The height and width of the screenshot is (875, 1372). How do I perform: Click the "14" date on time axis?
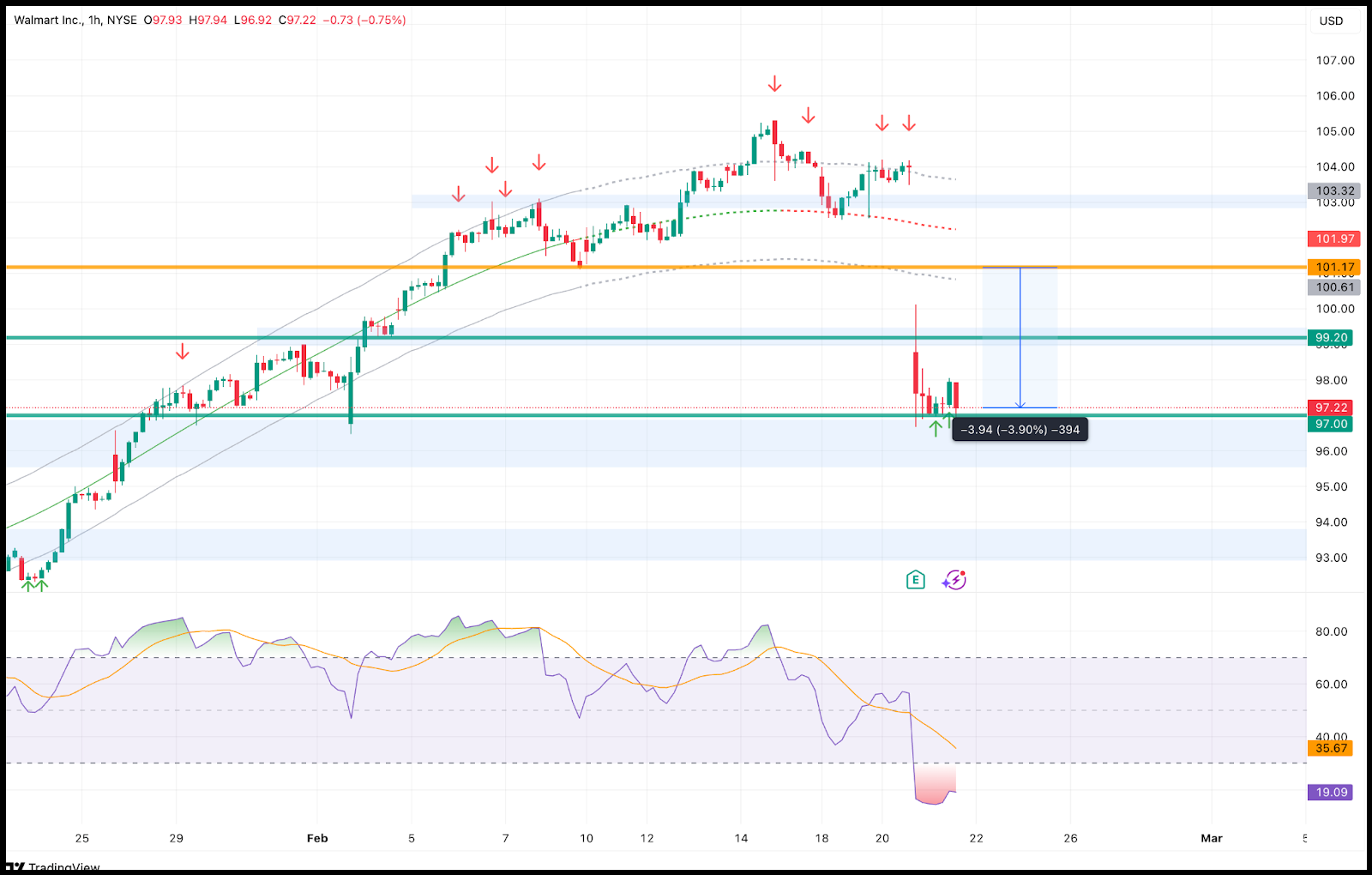pos(741,838)
